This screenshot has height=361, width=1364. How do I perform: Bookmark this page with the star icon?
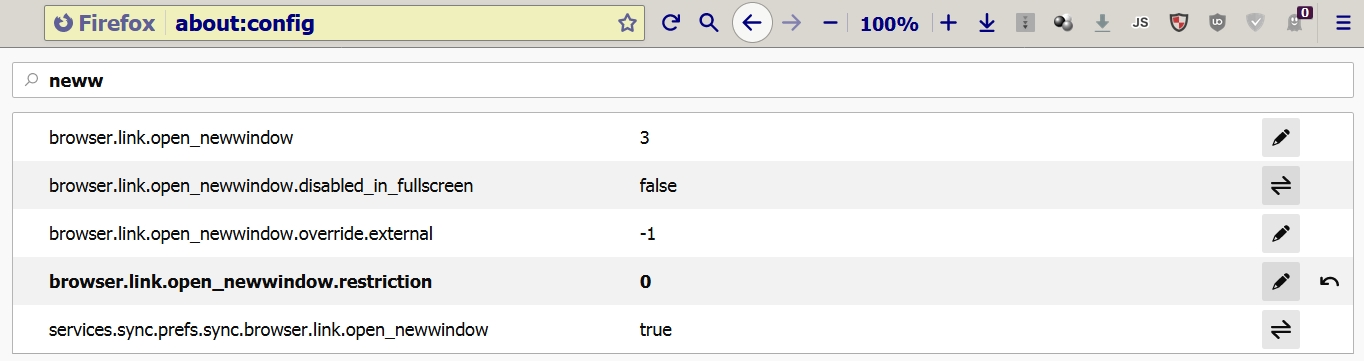[x=627, y=23]
